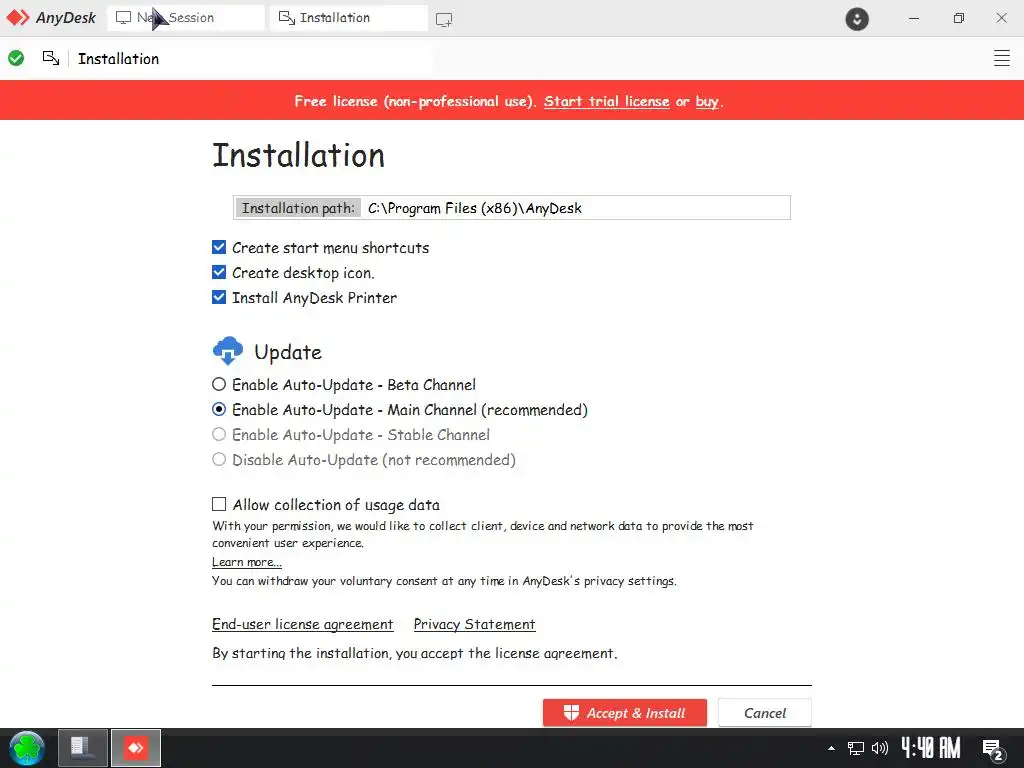Uncheck Create desktop icon
The image size is (1024, 768).
[219, 272]
